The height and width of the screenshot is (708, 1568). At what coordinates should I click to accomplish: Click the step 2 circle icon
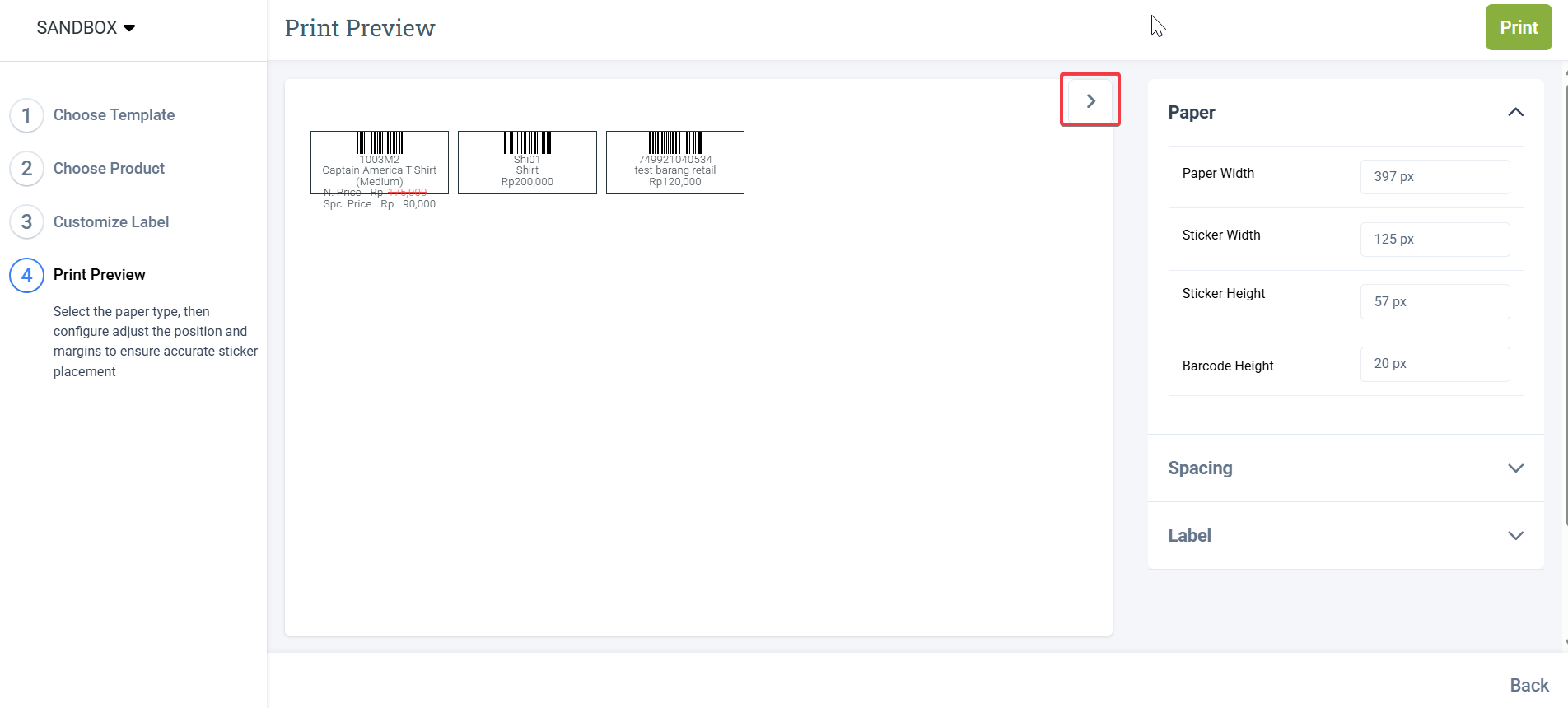(x=26, y=169)
